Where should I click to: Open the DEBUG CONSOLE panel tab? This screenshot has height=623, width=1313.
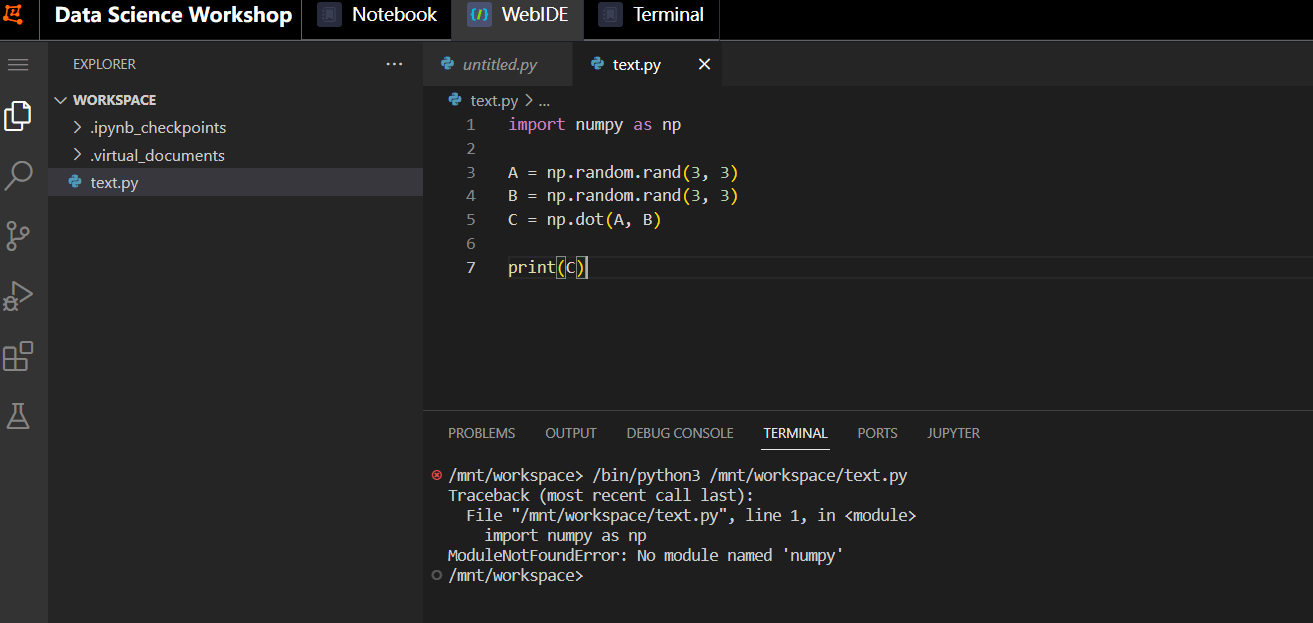tap(680, 433)
